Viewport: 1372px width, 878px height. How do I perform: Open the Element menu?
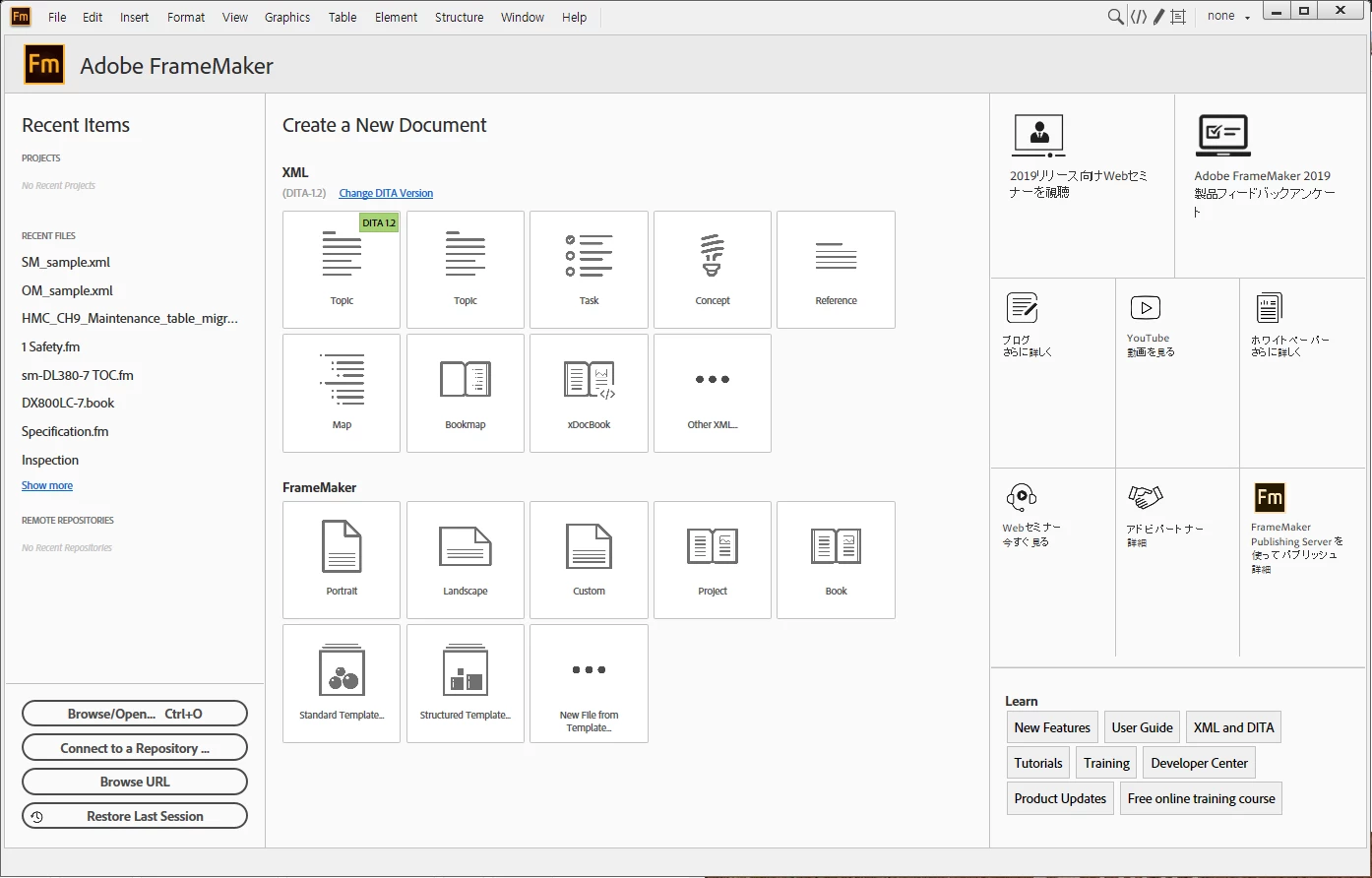396,17
